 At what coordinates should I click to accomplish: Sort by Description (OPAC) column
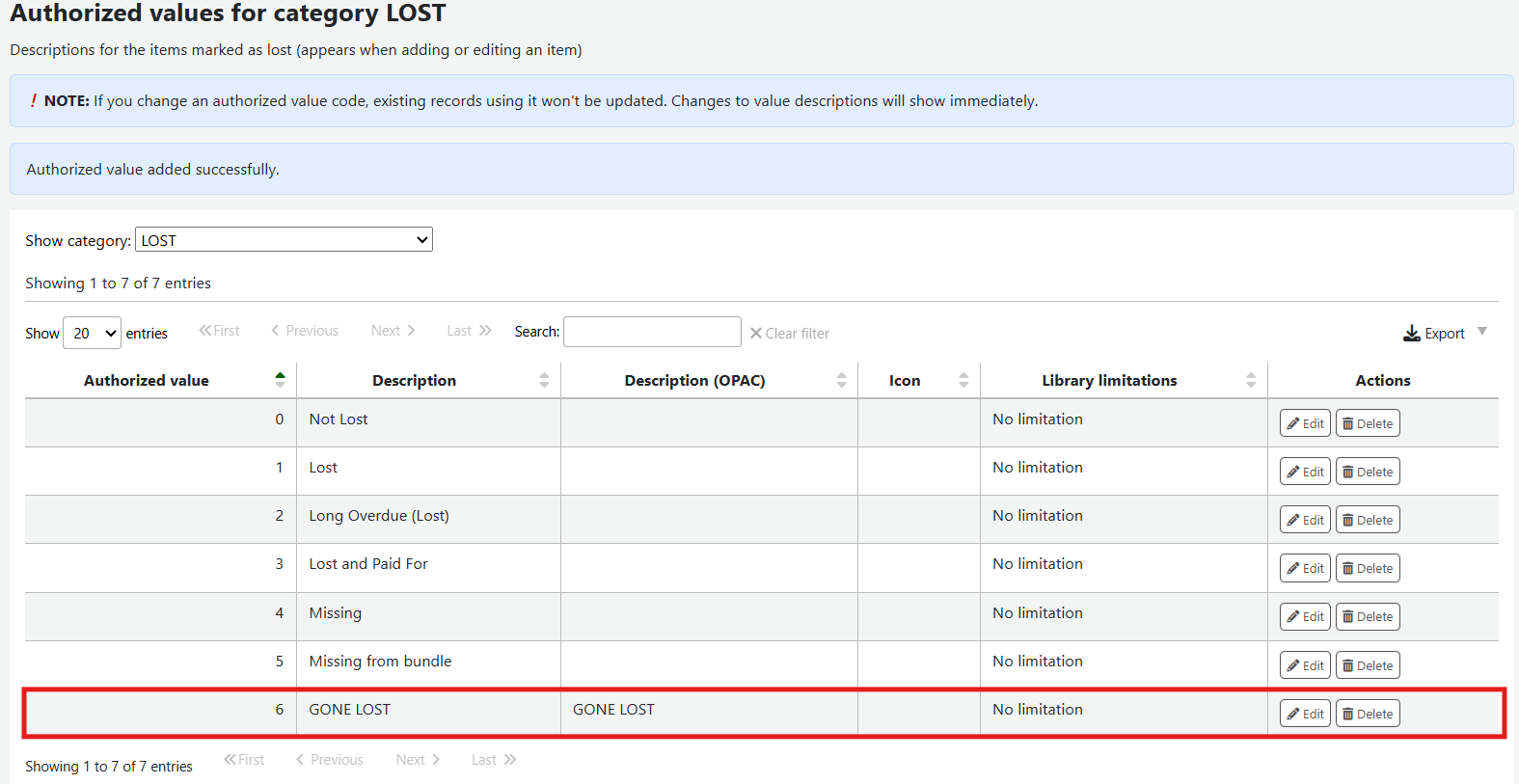click(694, 381)
